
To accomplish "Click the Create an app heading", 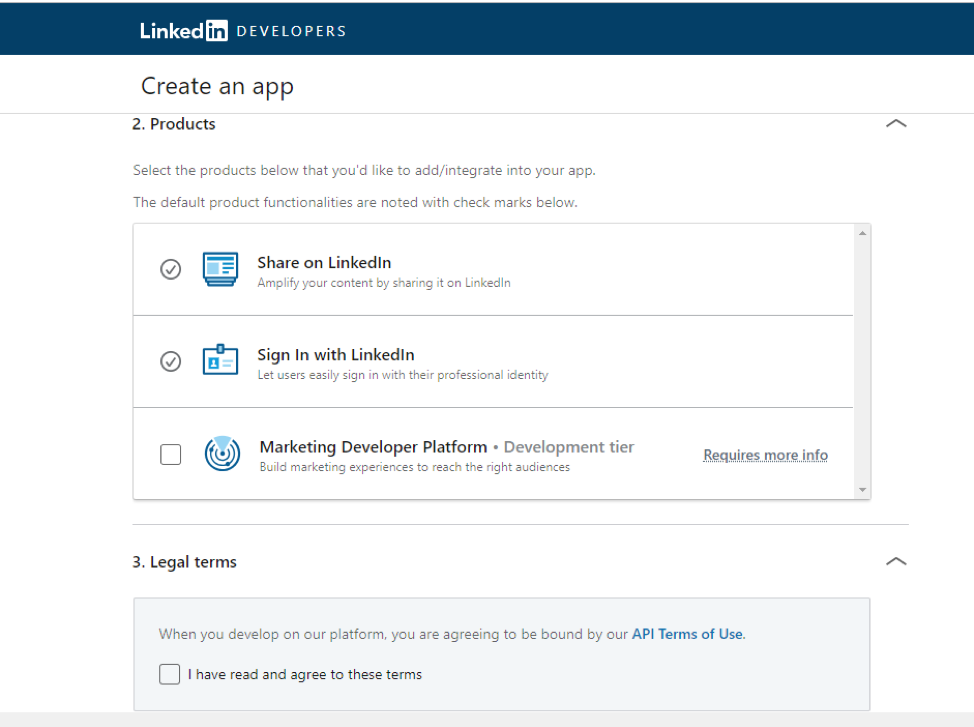I will 217,86.
